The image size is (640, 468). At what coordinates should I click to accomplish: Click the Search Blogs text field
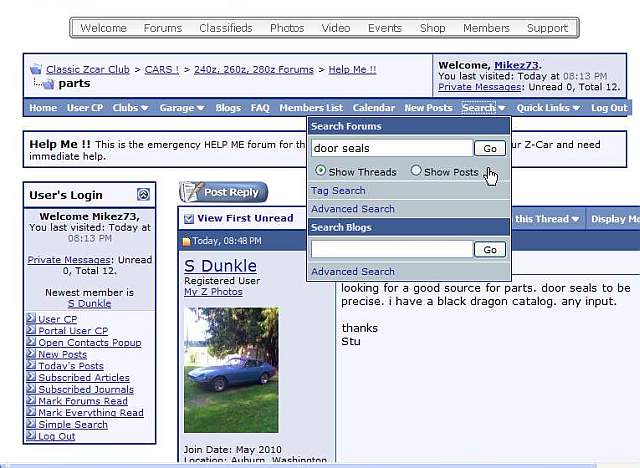pos(392,249)
